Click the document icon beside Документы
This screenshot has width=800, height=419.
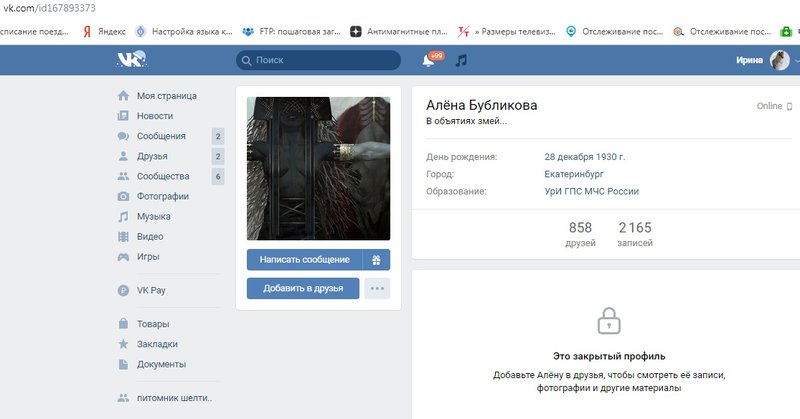click(x=123, y=364)
